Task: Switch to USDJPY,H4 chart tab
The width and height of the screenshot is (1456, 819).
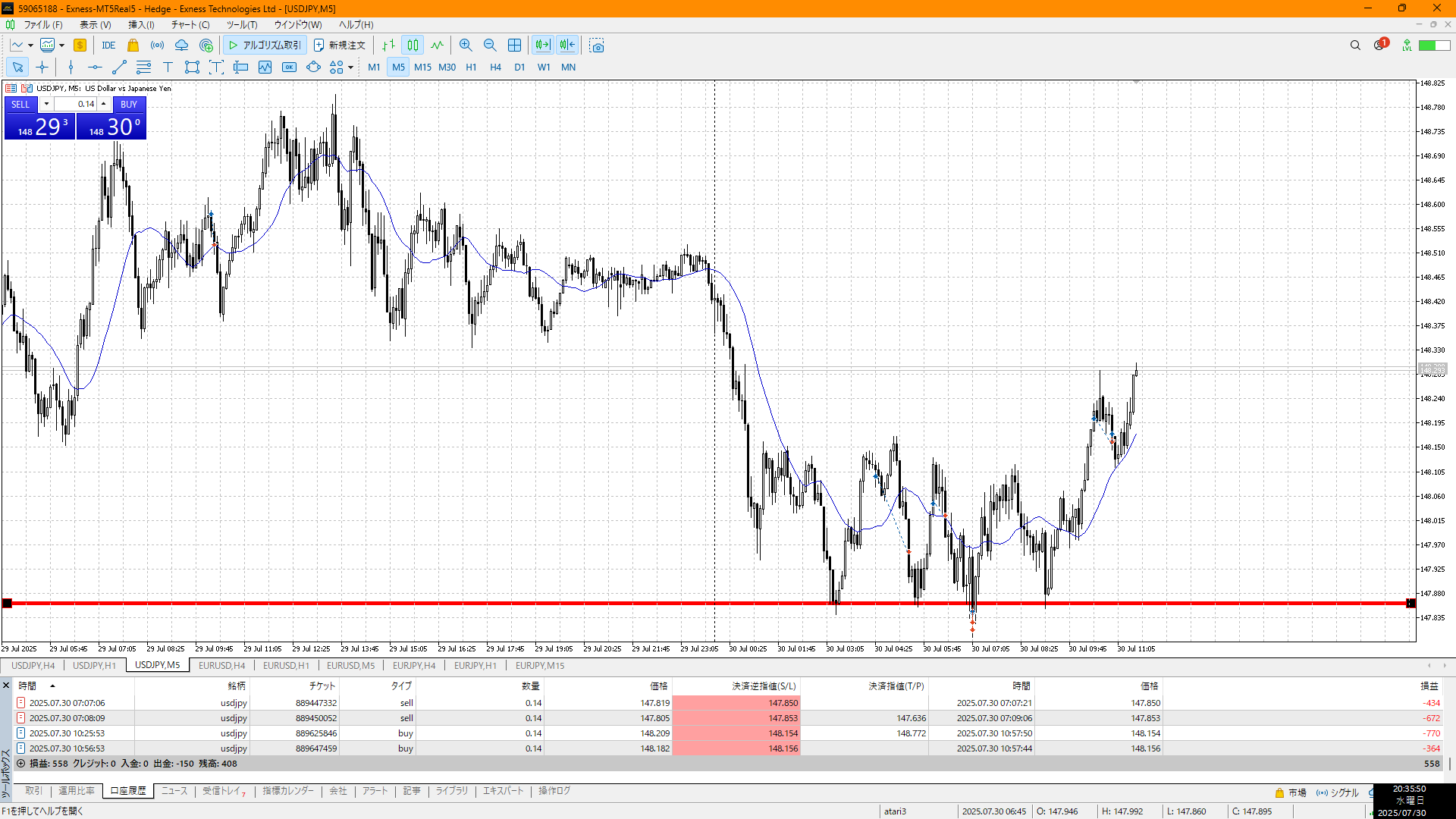Action: [33, 666]
